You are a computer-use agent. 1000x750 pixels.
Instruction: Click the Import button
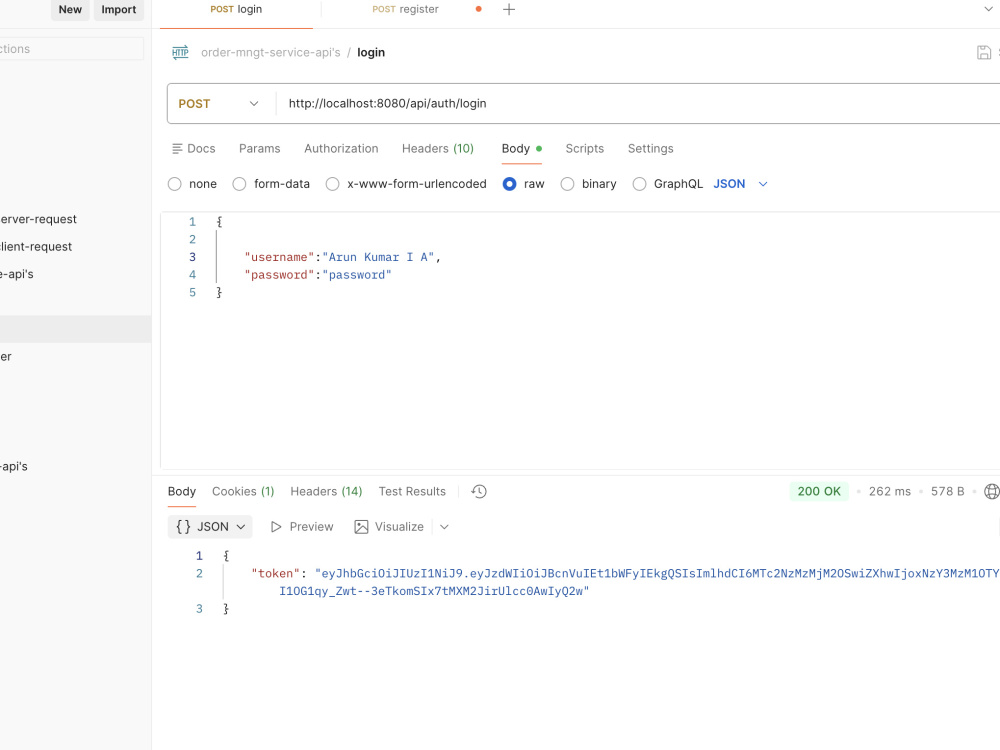click(119, 10)
